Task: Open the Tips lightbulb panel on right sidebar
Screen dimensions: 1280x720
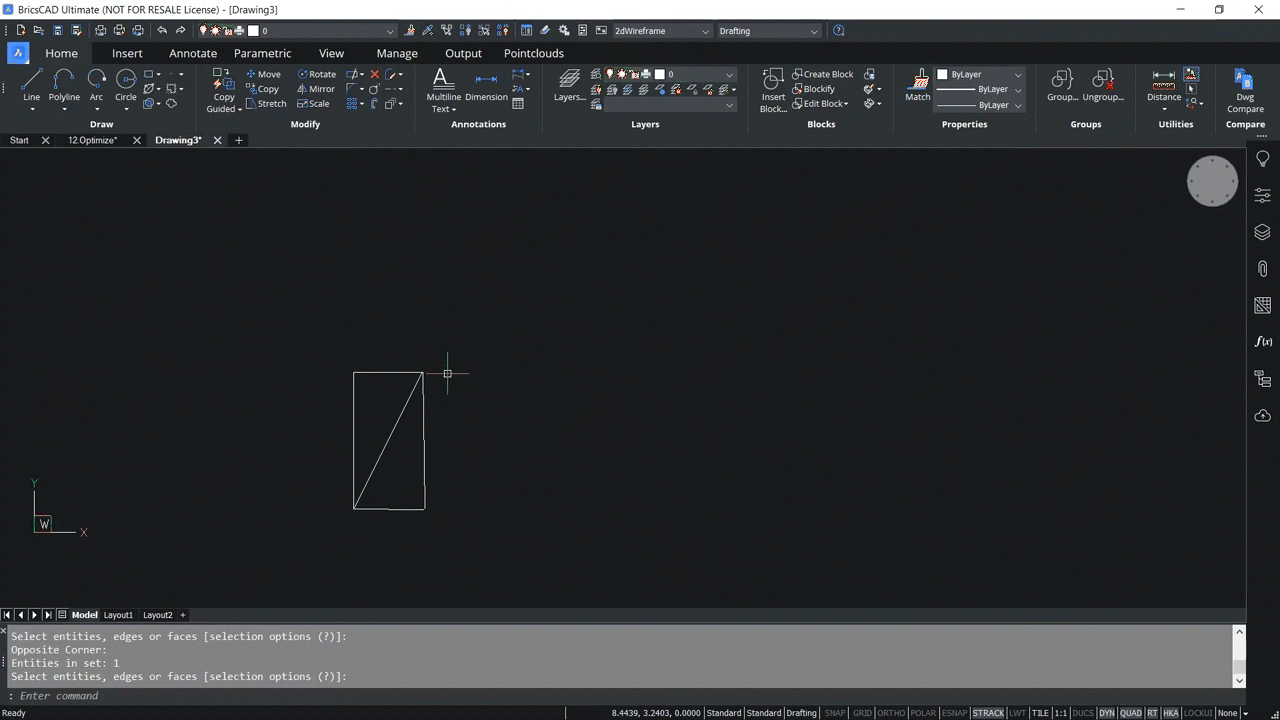Action: (1262, 159)
